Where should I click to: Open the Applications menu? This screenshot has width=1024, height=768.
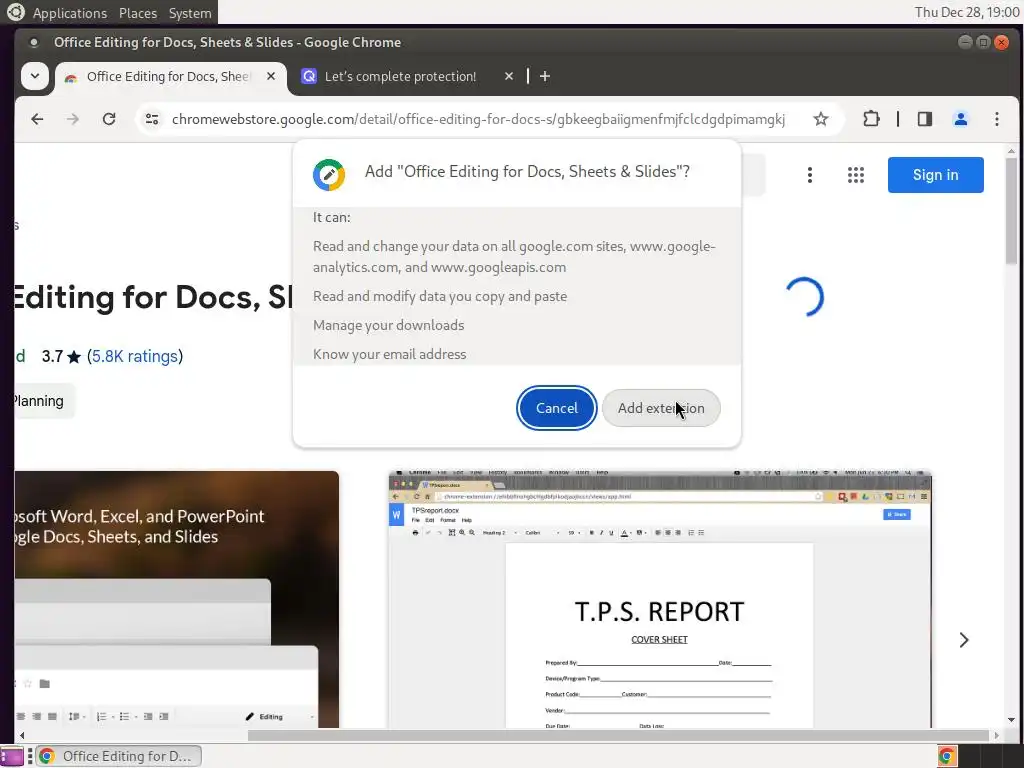click(69, 13)
